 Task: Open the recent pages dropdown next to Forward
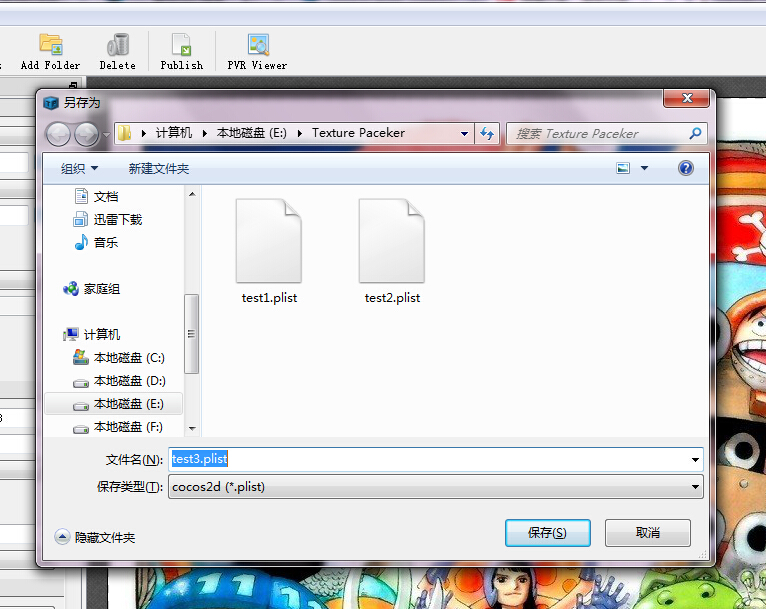(x=106, y=135)
